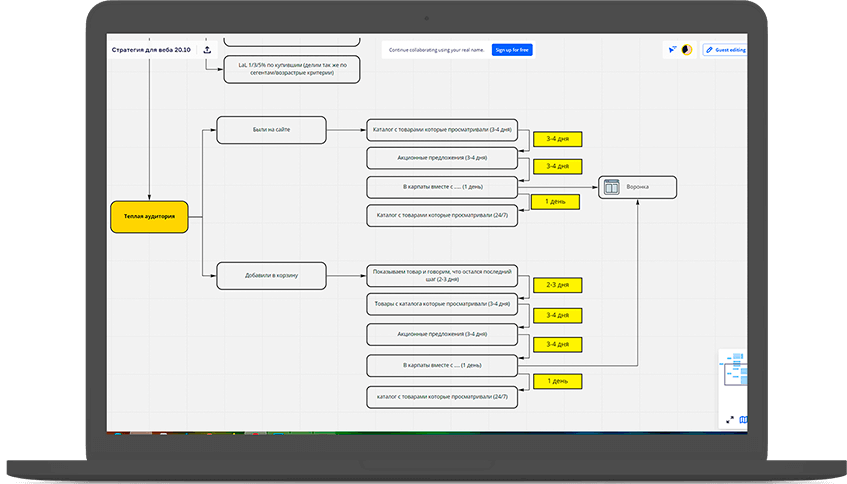Click the cursor/collaborators icon in top bar
Screen dimensions: 847x484
tap(672, 49)
